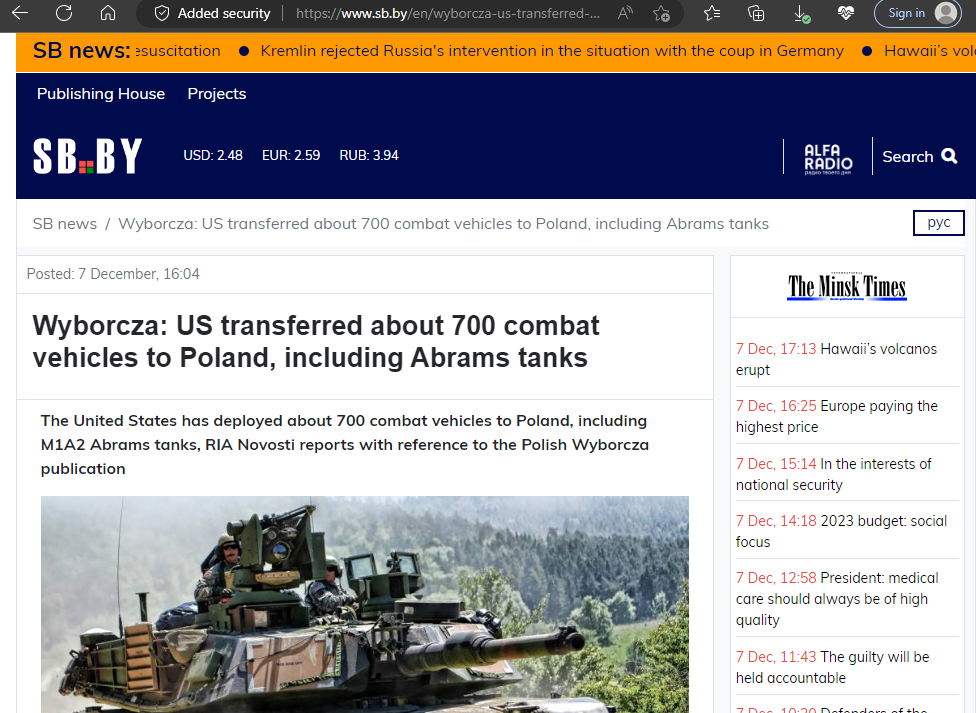The image size is (976, 713).
Task: Click the USD: 2.48 exchange rate
Action: tap(213, 155)
